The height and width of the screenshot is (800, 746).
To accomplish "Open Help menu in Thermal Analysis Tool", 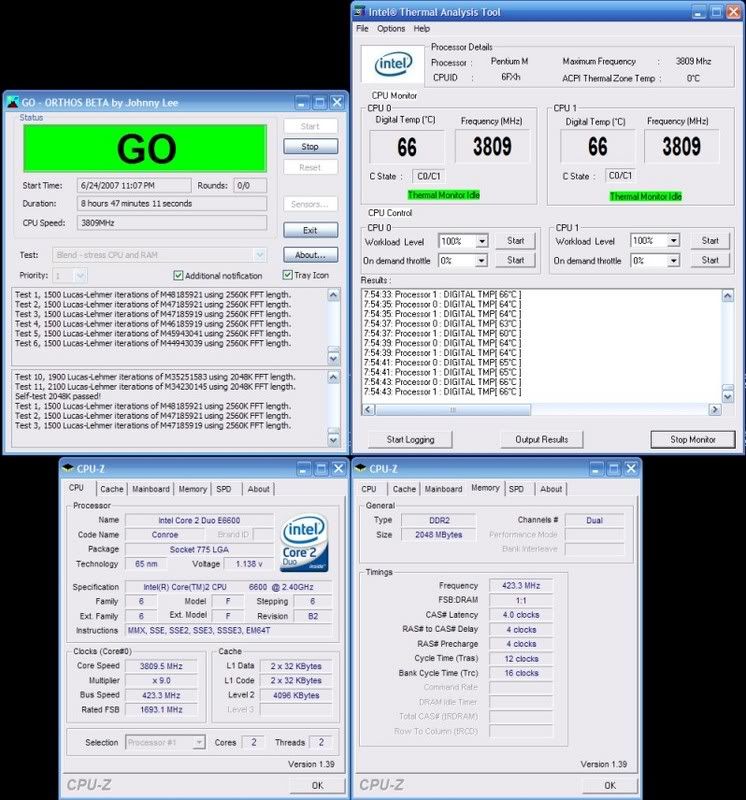I will pyautogui.click(x=421, y=29).
